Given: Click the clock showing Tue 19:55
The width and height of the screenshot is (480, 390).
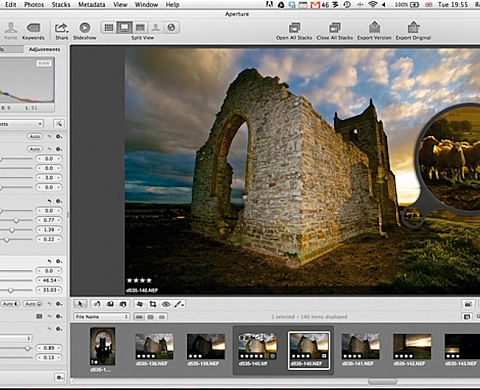Looking at the screenshot, I should tap(452, 5).
